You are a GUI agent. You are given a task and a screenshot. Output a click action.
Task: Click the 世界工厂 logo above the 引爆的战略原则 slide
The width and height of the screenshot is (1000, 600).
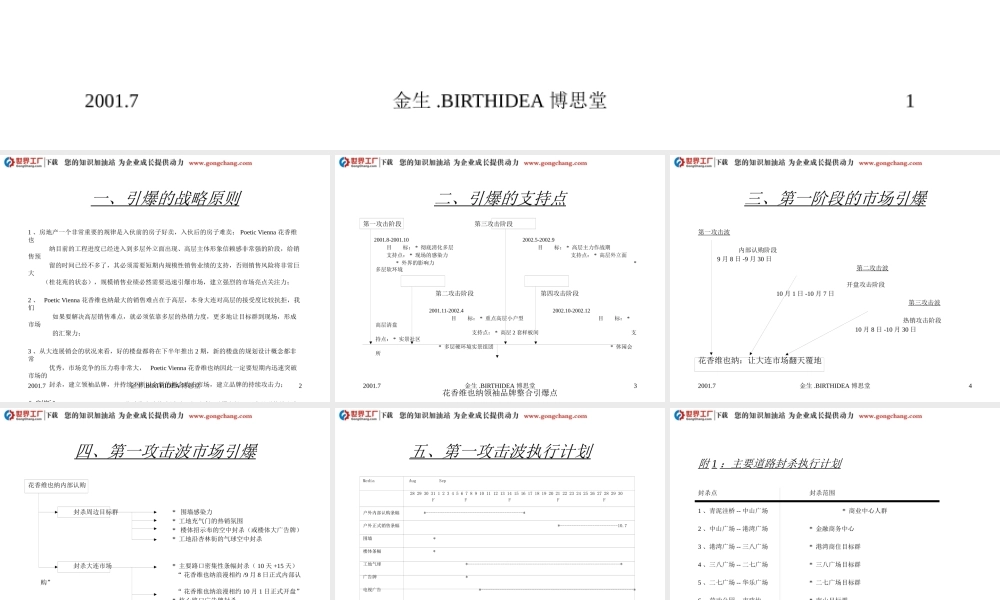click(23, 163)
